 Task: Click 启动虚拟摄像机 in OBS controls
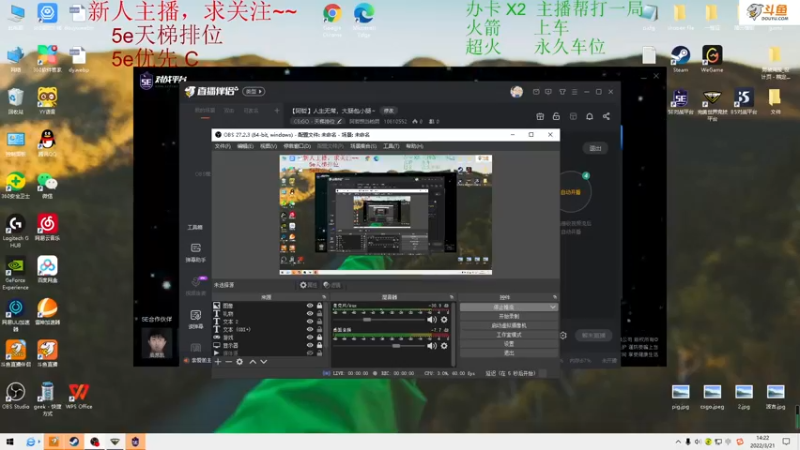(x=509, y=326)
